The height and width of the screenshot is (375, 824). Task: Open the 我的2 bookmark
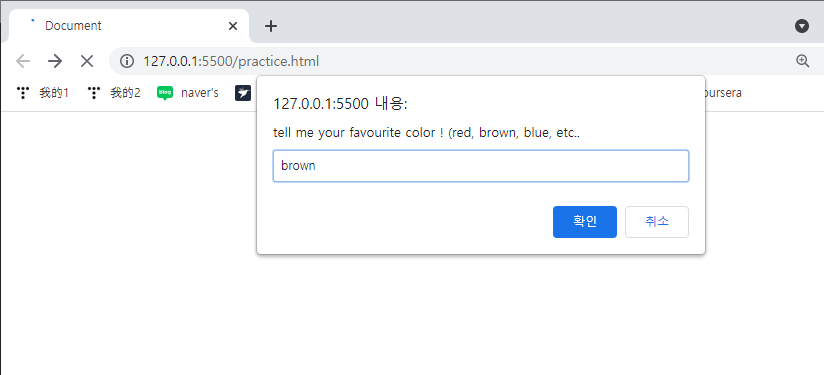pos(115,93)
